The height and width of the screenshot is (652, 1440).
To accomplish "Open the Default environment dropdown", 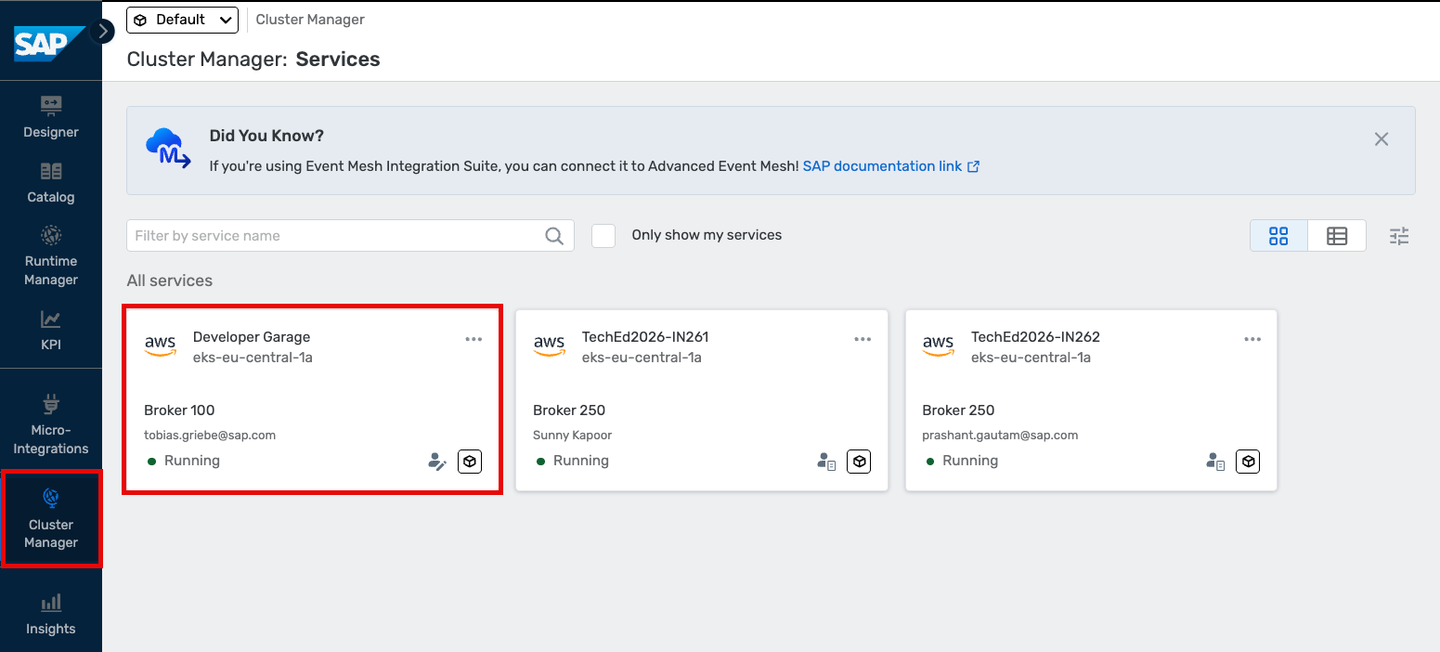I will pos(182,20).
